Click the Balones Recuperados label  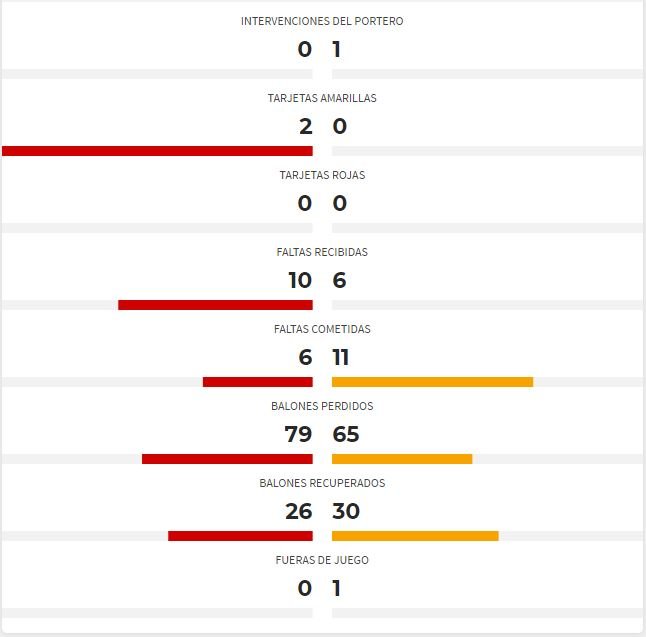click(322, 483)
